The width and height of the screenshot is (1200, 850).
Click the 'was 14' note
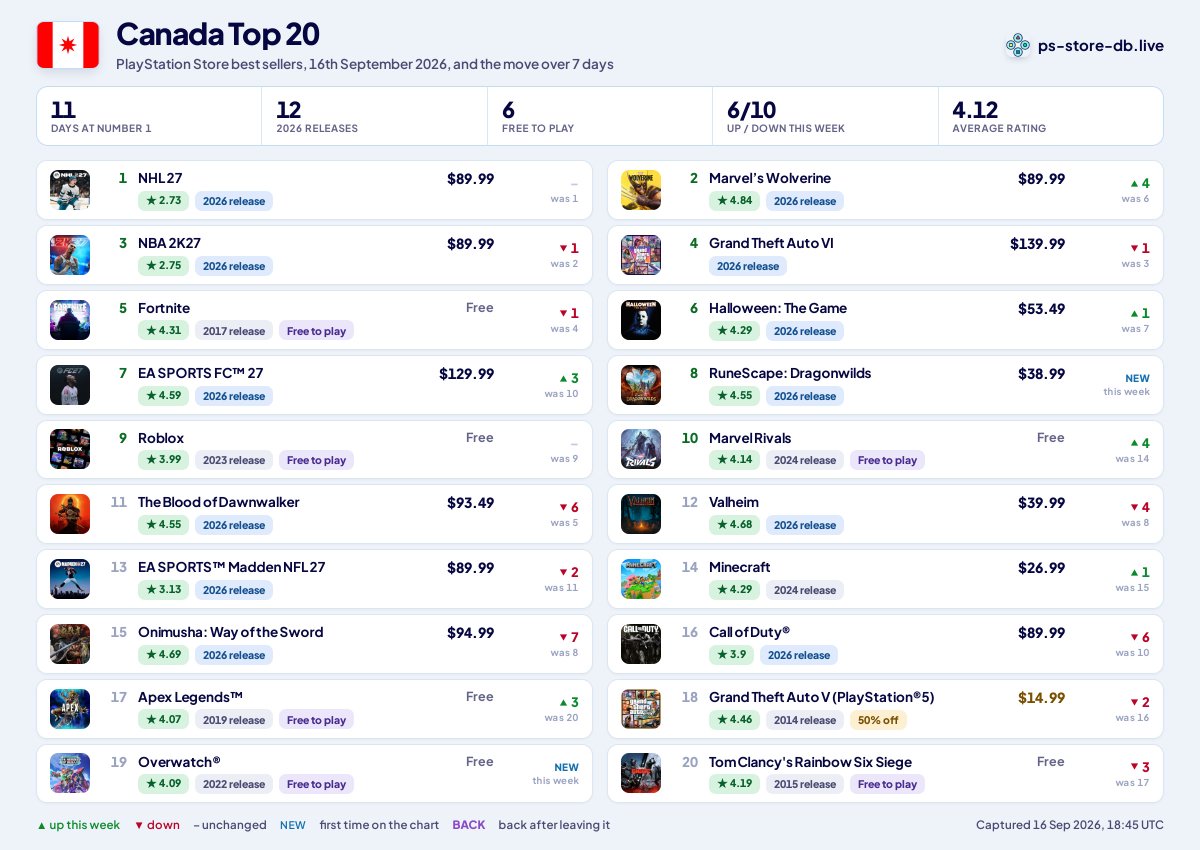pos(1133,459)
